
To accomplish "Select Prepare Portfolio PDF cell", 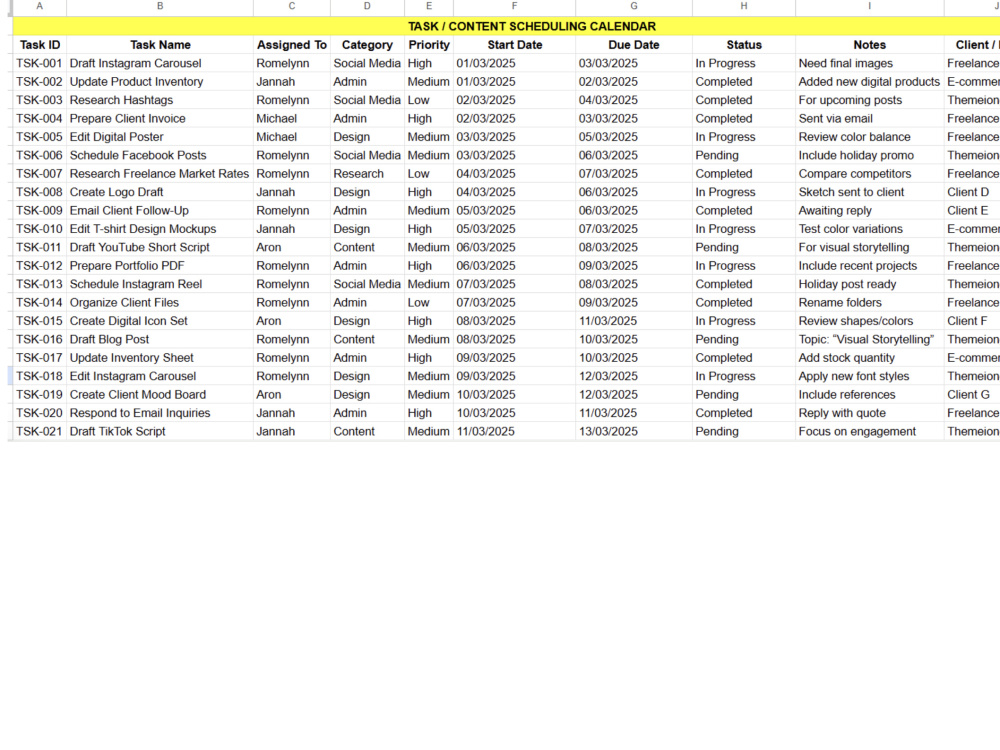I will [x=159, y=265].
